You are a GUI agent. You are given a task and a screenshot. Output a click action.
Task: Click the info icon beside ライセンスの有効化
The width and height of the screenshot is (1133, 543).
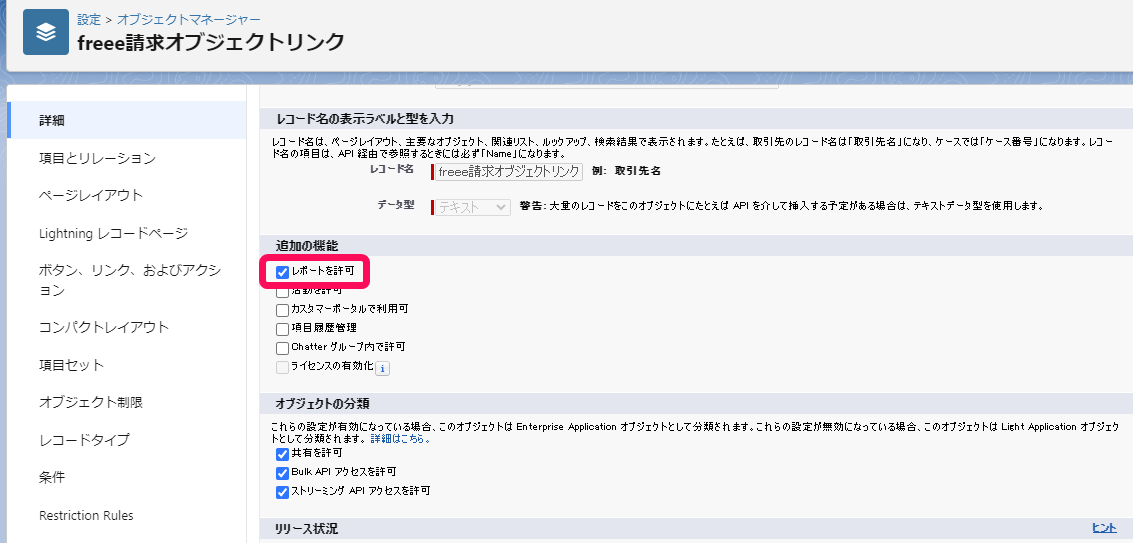pos(382,369)
